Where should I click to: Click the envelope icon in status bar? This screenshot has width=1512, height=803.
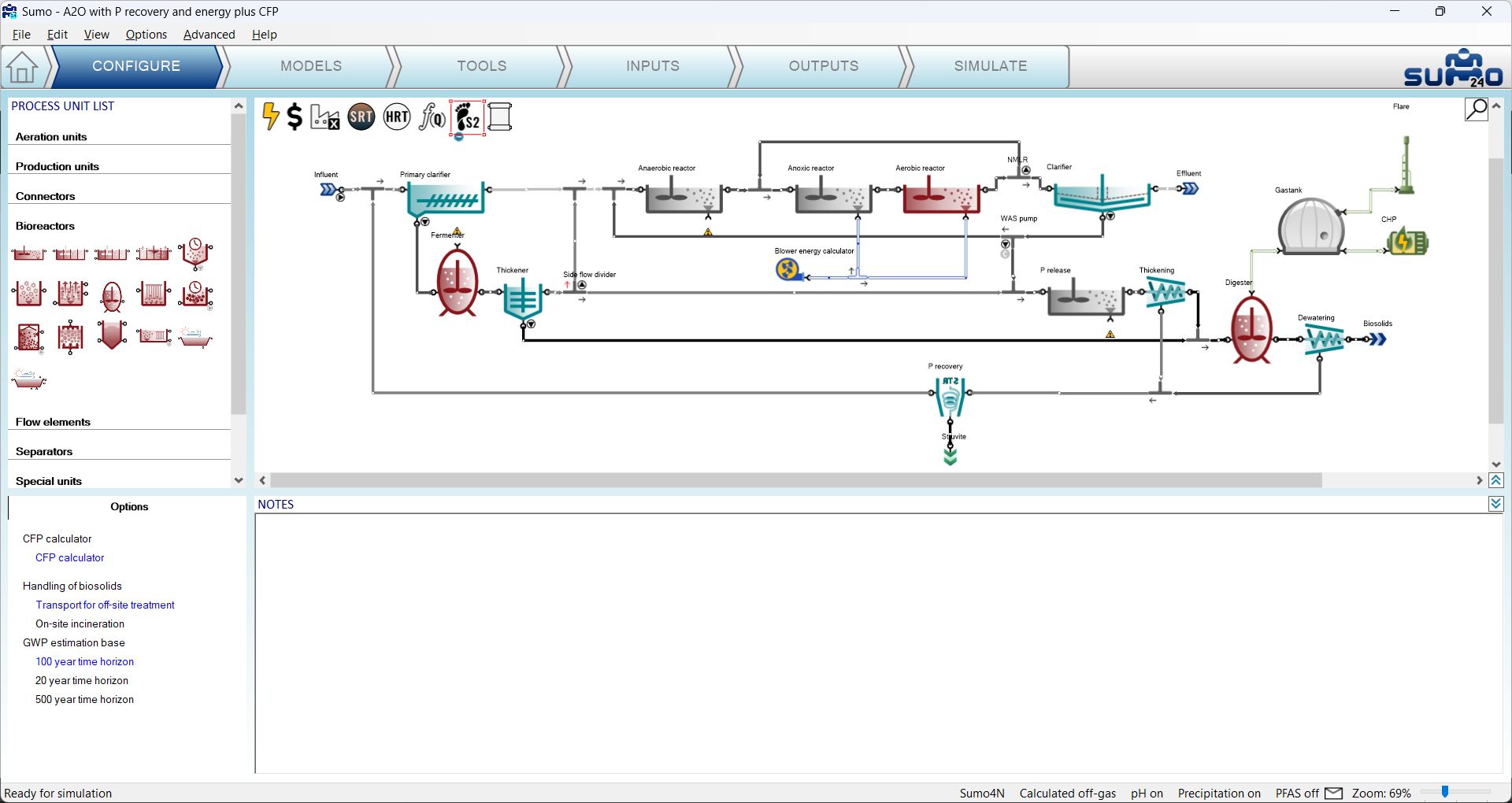(1334, 793)
